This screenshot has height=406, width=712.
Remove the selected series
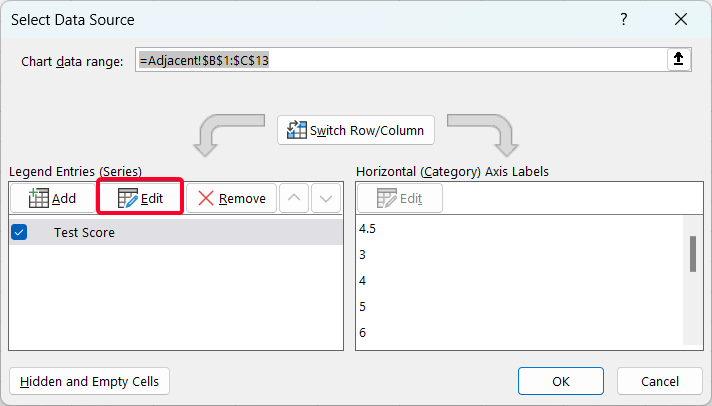point(231,198)
